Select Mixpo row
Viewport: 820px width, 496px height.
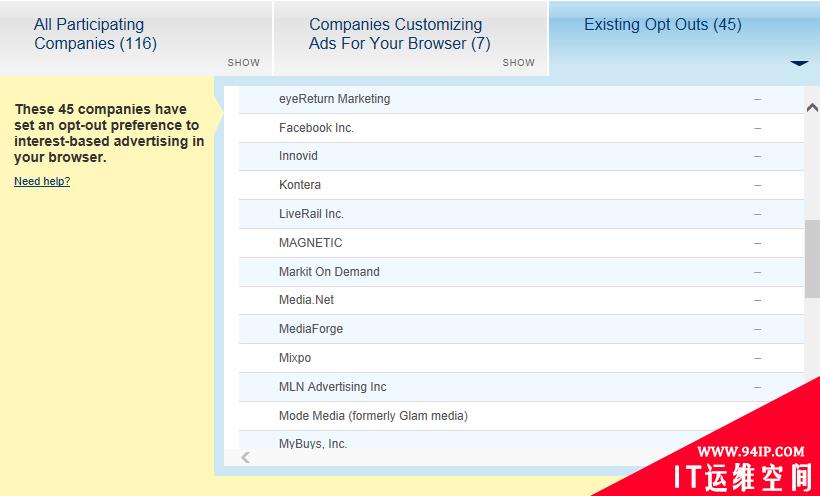click(x=521, y=358)
